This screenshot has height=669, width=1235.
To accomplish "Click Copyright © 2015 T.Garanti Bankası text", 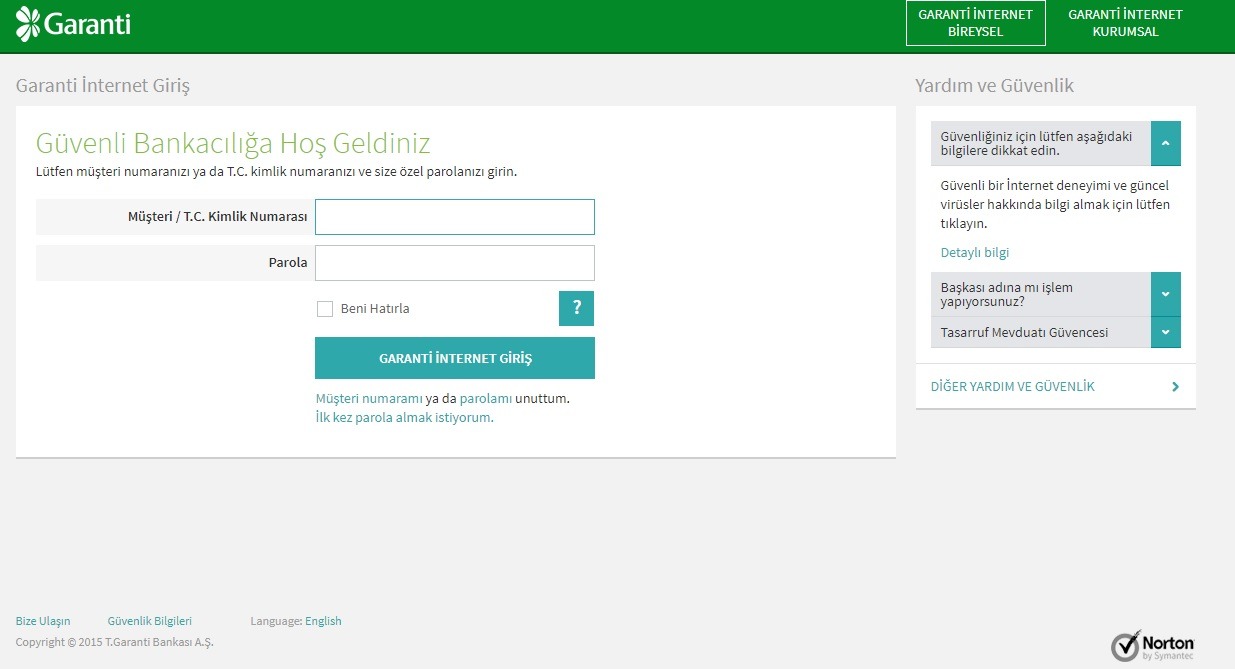I will (x=115, y=642).
